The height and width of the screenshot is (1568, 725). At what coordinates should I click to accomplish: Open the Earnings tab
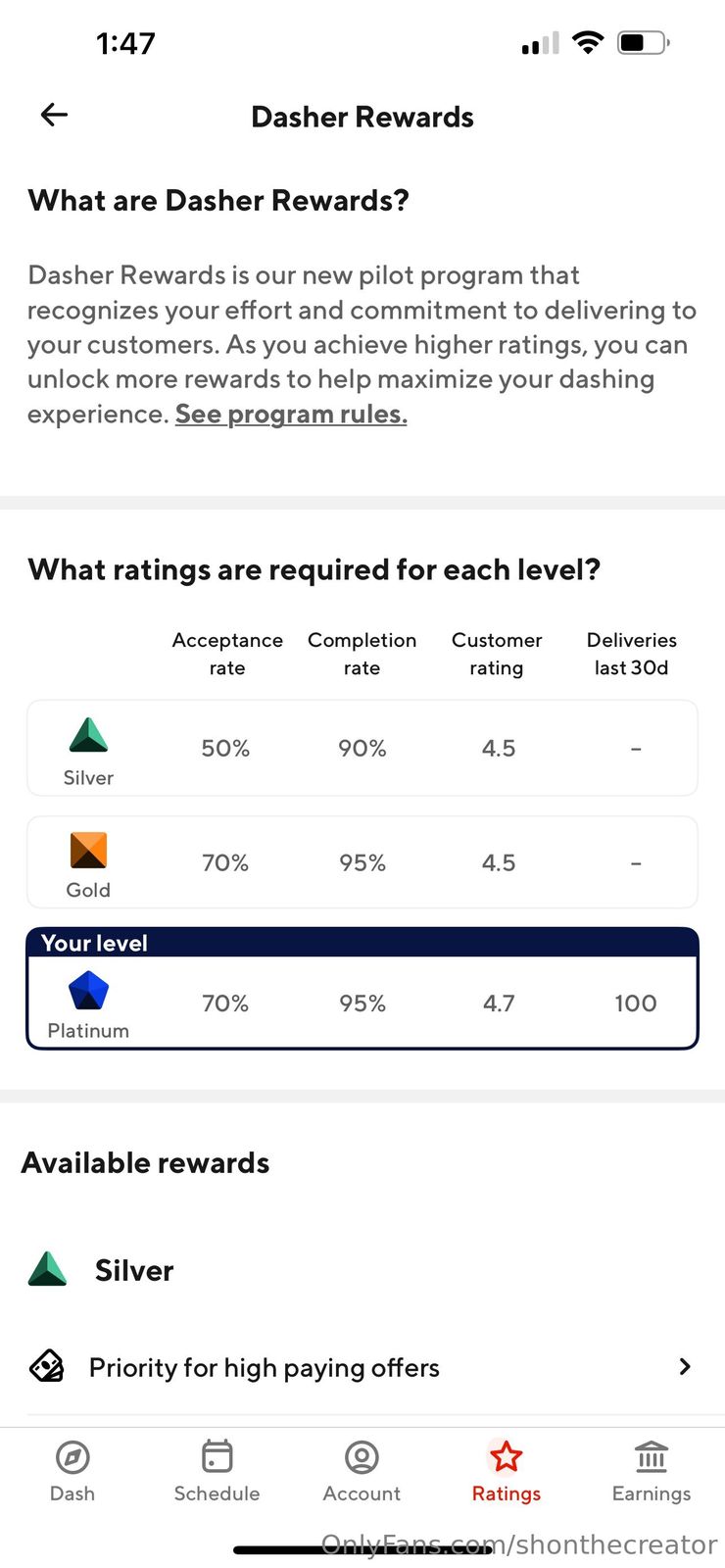(652, 1470)
